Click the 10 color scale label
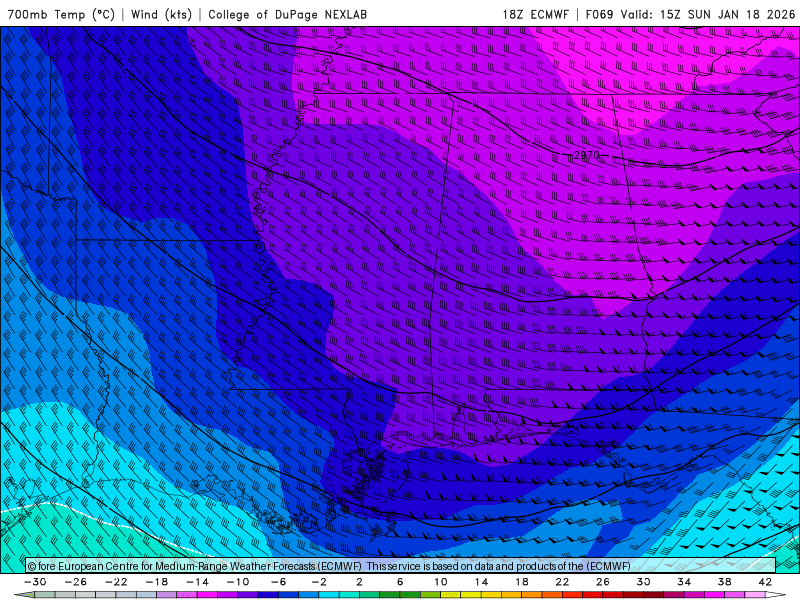Viewport: 800px width, 600px height. 440,582
